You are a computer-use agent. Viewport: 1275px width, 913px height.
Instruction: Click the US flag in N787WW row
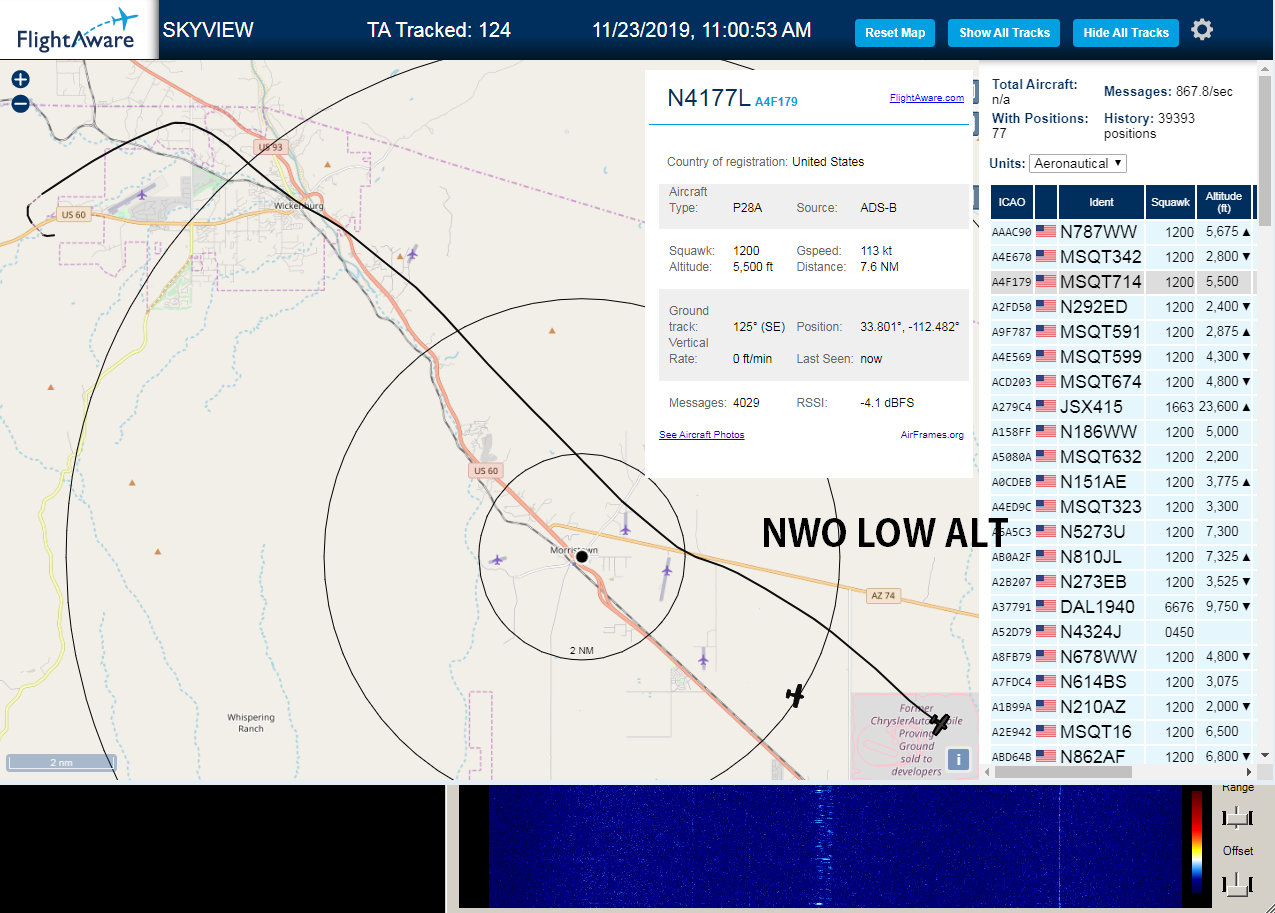coord(1046,231)
